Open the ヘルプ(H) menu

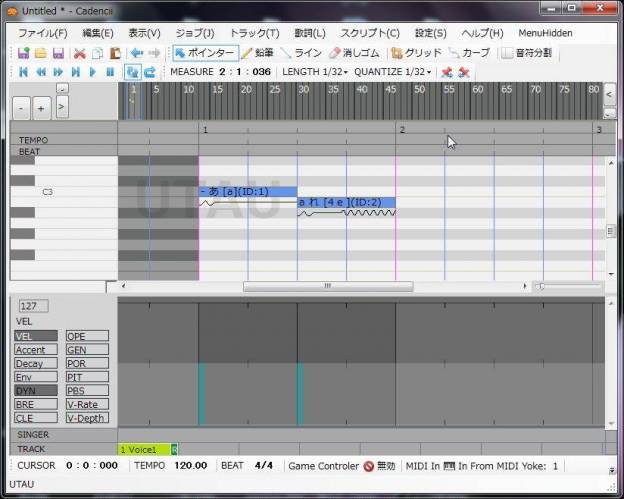[482, 33]
